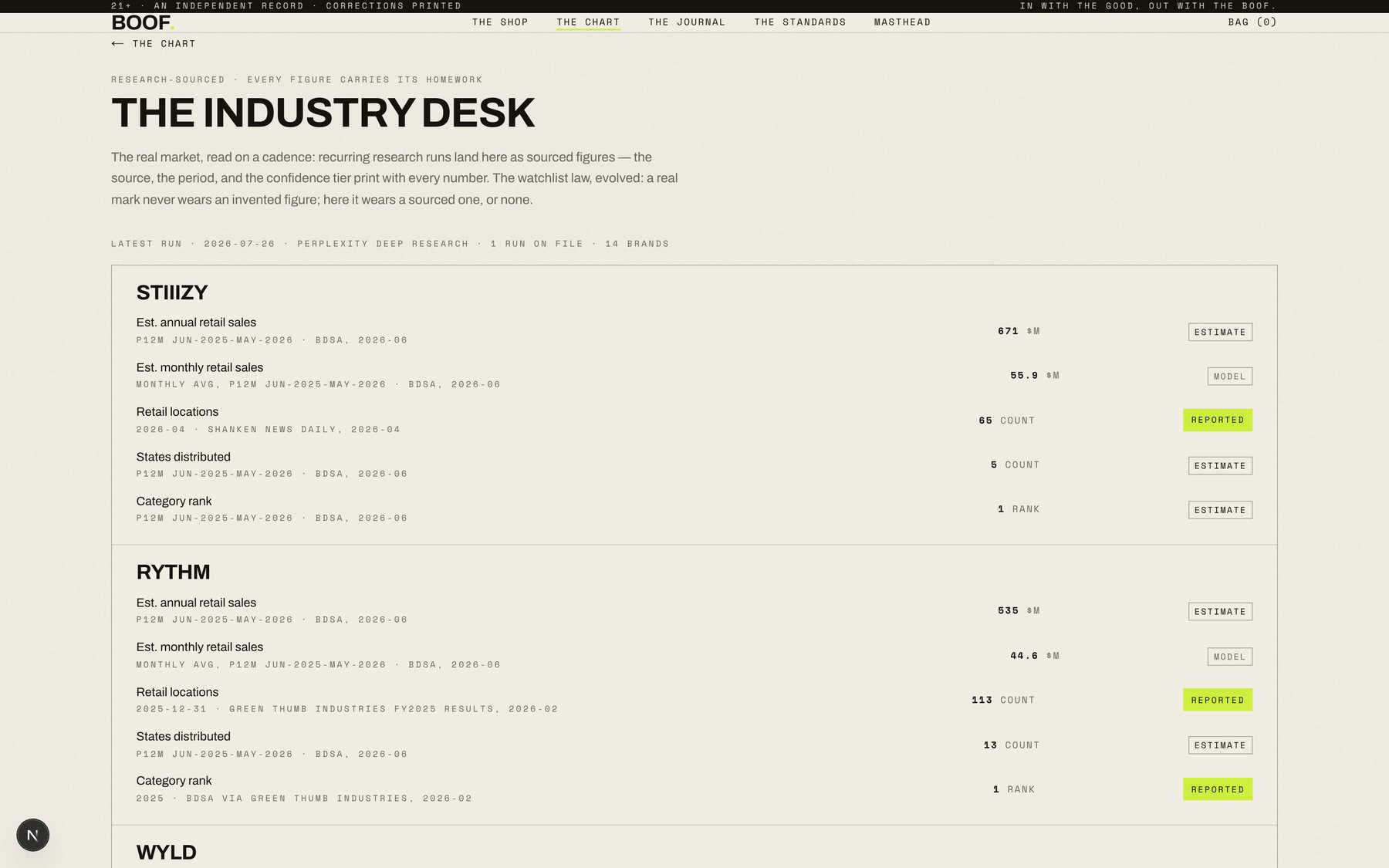Click REPORTED badge for RYTHM retail locations
Image resolution: width=1389 pixels, height=868 pixels.
(x=1218, y=700)
